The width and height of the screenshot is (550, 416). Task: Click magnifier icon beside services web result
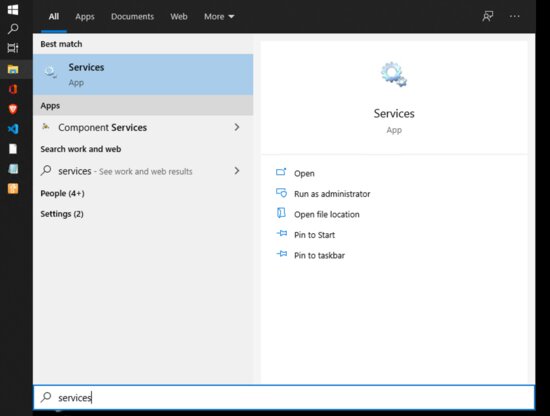(x=46, y=170)
